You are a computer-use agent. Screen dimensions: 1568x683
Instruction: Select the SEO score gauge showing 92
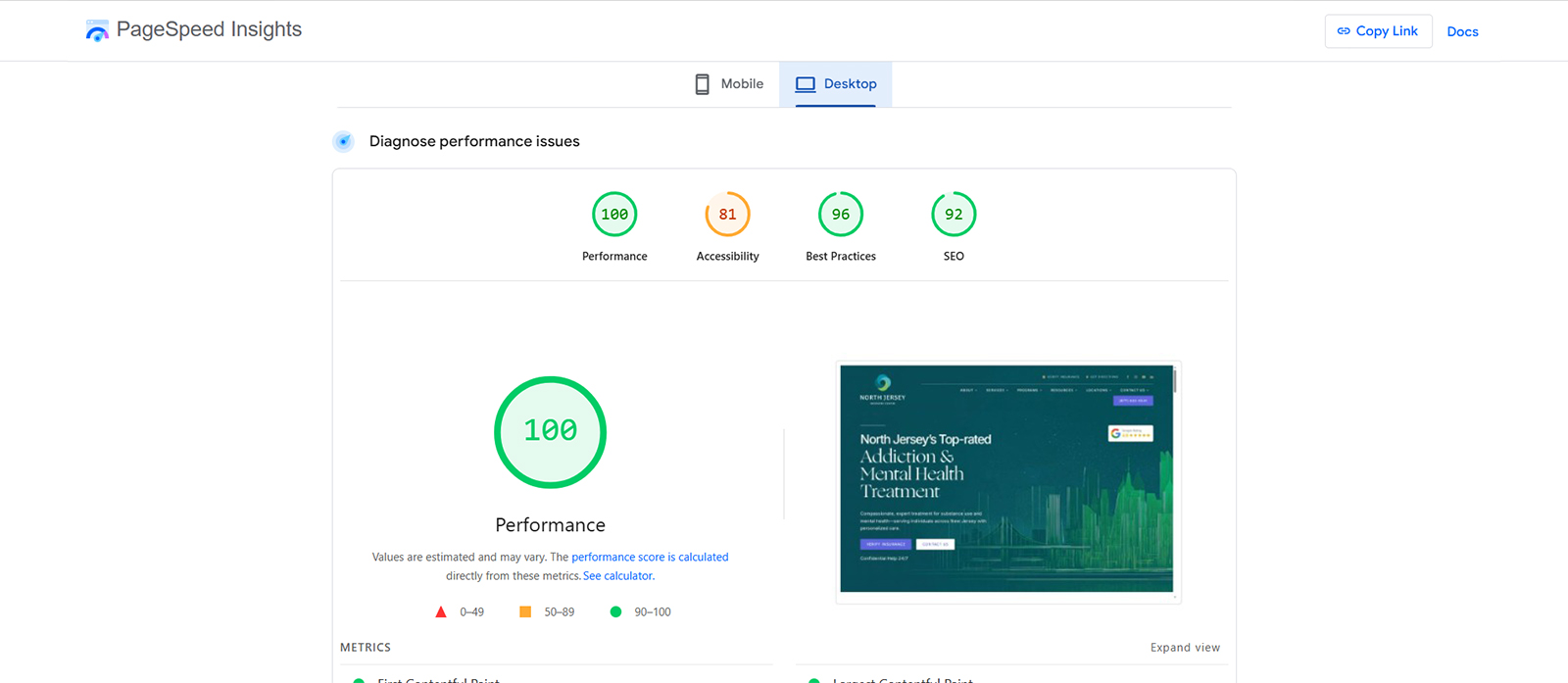954,215
